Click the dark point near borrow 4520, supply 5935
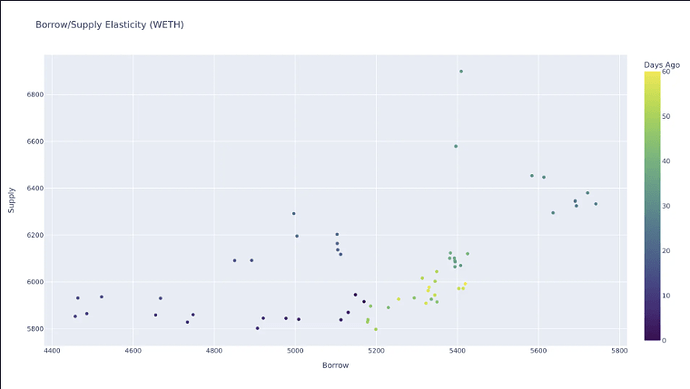The height and width of the screenshot is (389, 690). 102,297
